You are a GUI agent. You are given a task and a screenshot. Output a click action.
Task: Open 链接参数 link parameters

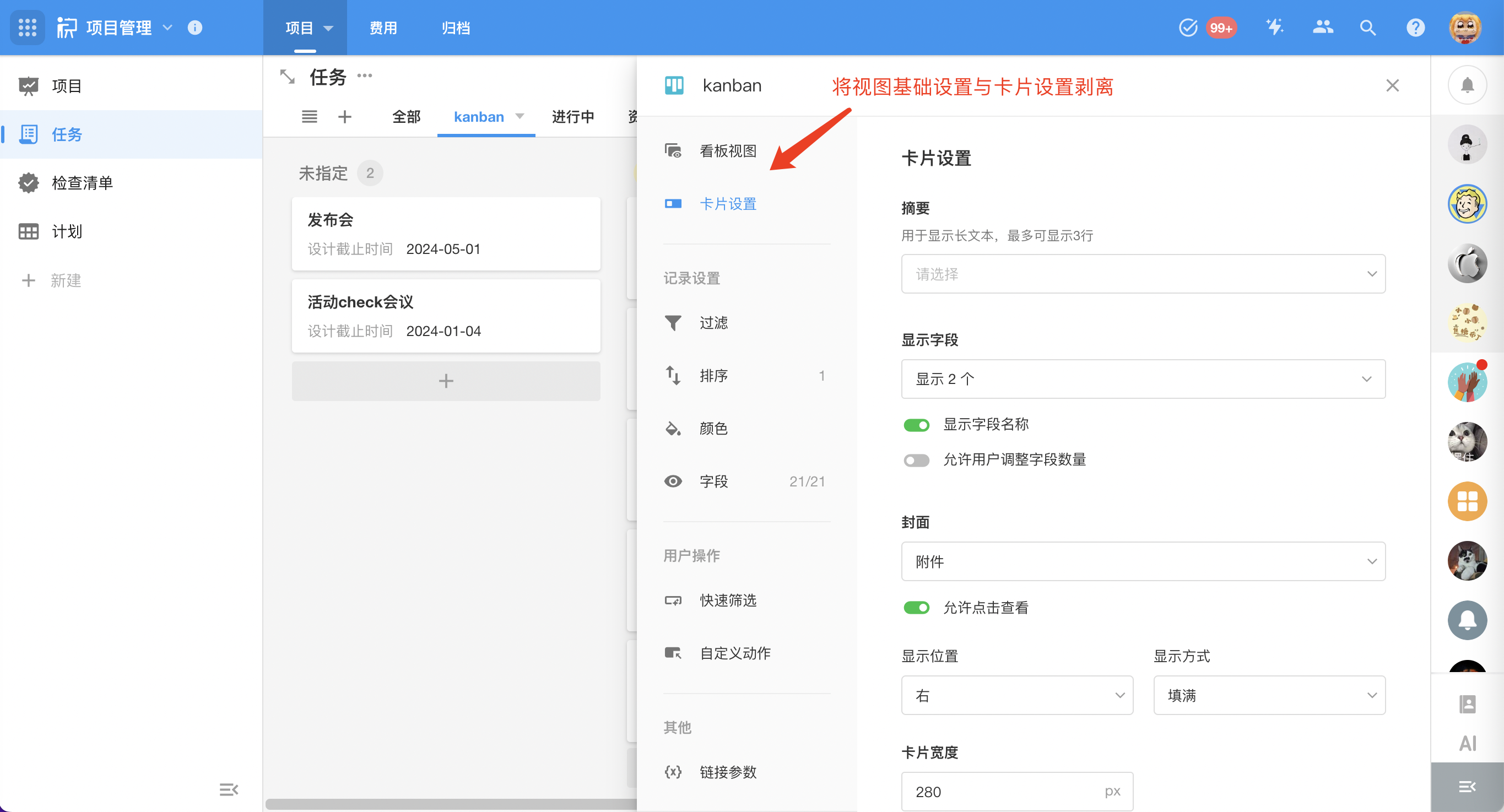point(746,772)
